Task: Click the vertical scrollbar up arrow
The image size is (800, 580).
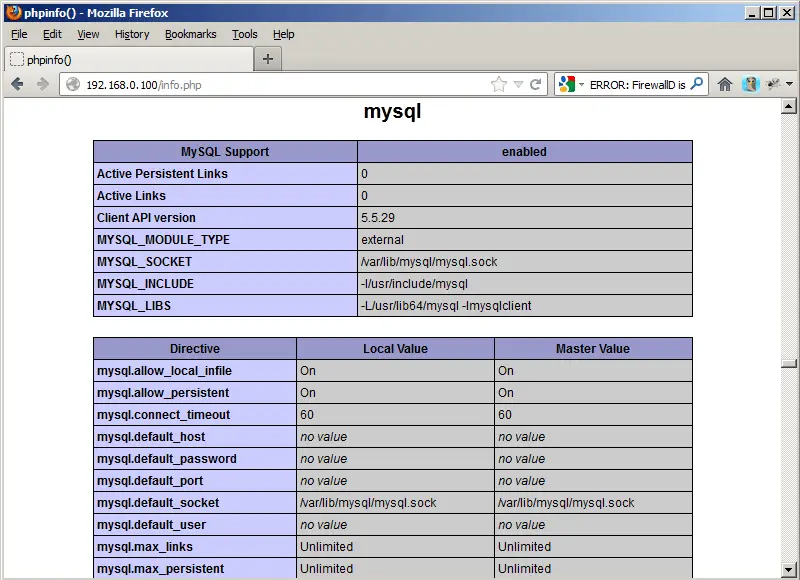Action: coord(789,106)
